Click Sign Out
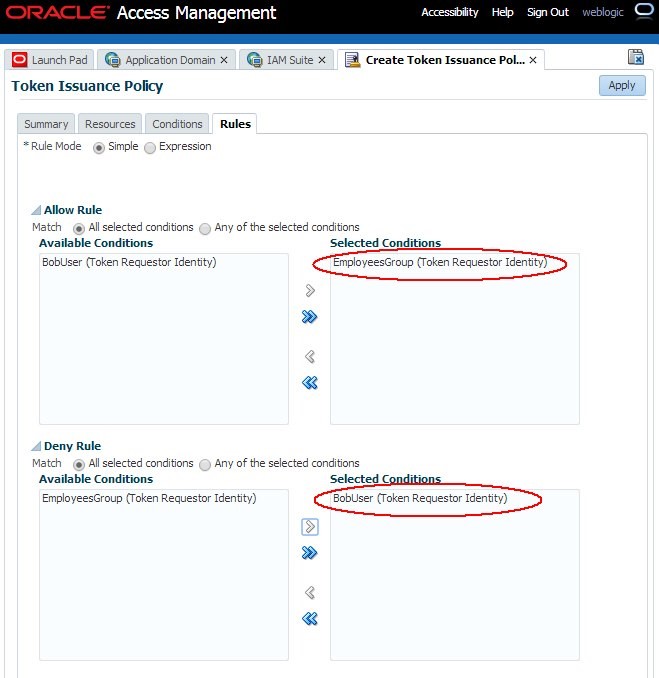The width and height of the screenshot is (659, 678). (547, 12)
